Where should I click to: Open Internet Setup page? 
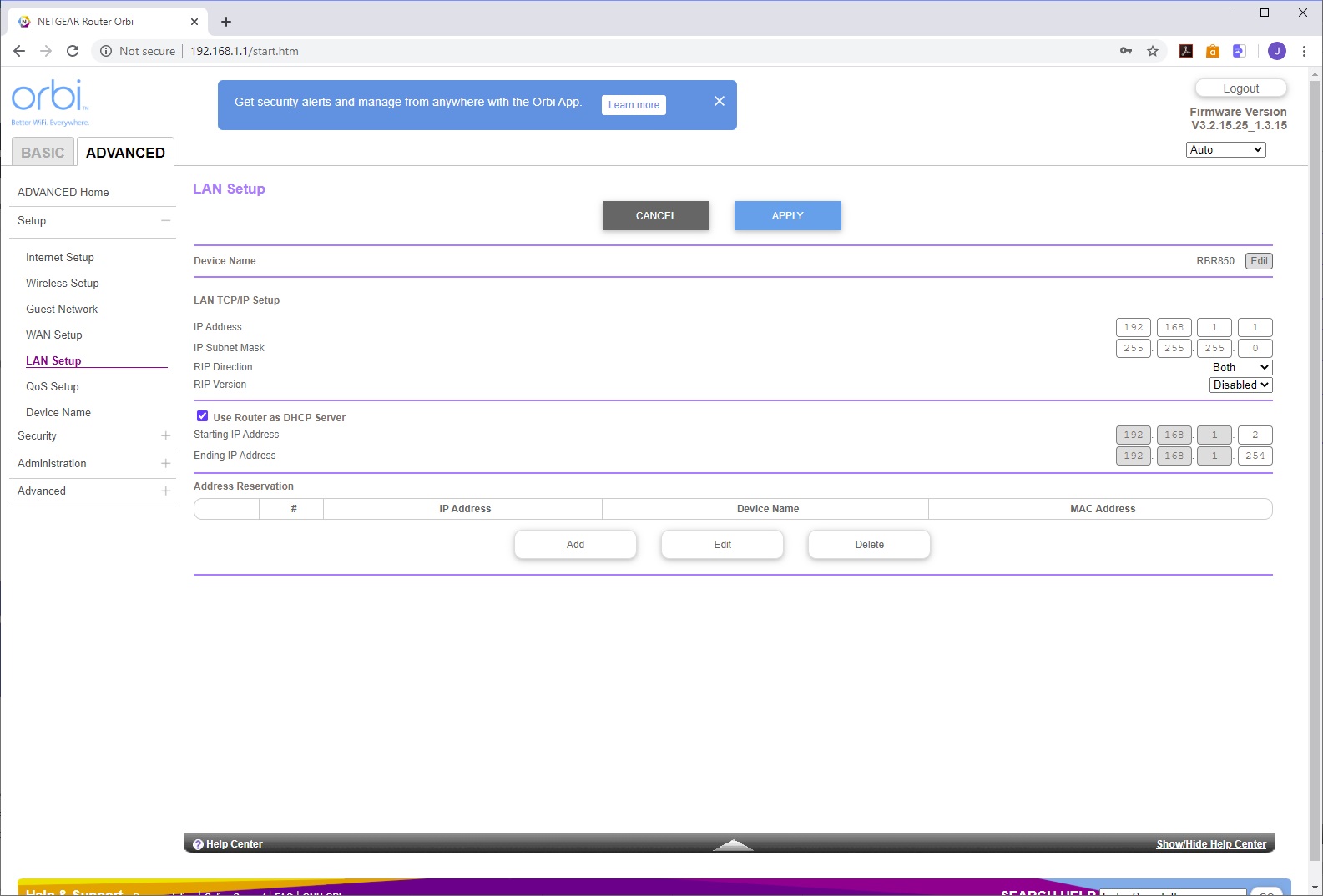tap(60, 257)
